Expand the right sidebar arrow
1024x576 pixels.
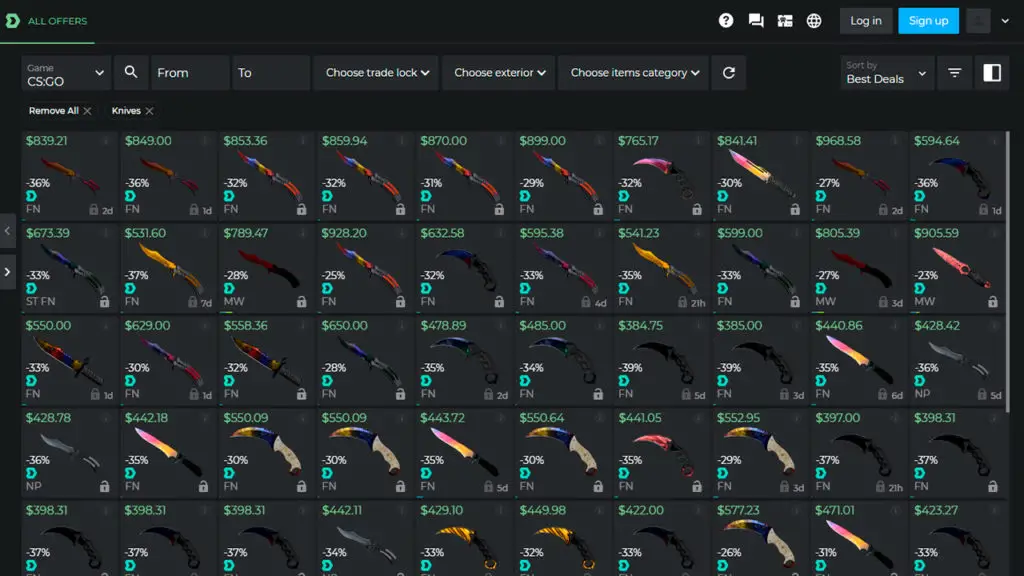click(x=7, y=272)
